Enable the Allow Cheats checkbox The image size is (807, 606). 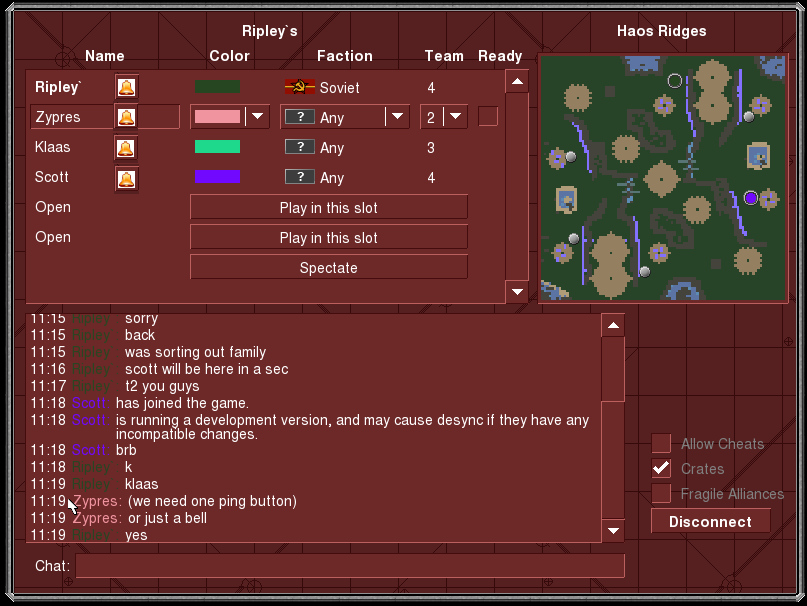pyautogui.click(x=661, y=443)
